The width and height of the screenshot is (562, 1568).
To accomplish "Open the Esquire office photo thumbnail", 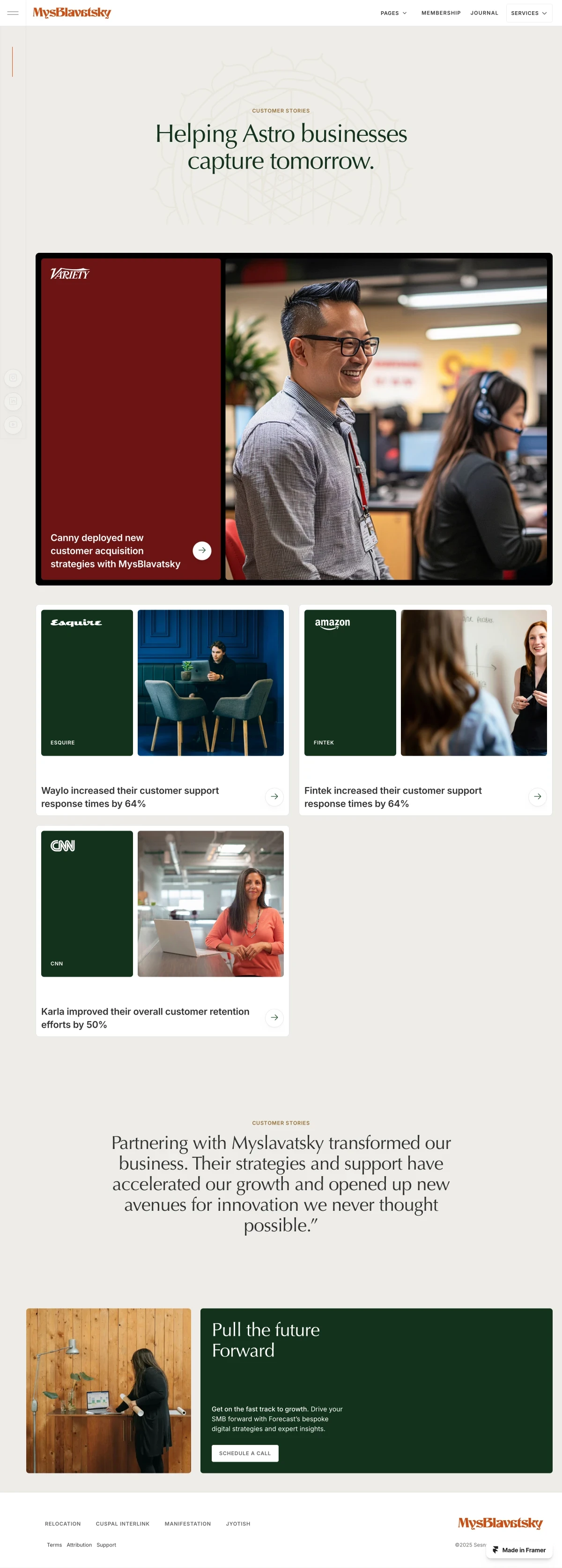I will (x=211, y=682).
